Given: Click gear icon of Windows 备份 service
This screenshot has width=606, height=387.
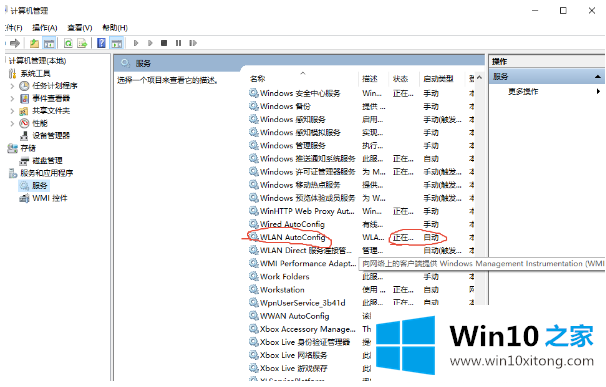Looking at the screenshot, I should click(x=254, y=106).
